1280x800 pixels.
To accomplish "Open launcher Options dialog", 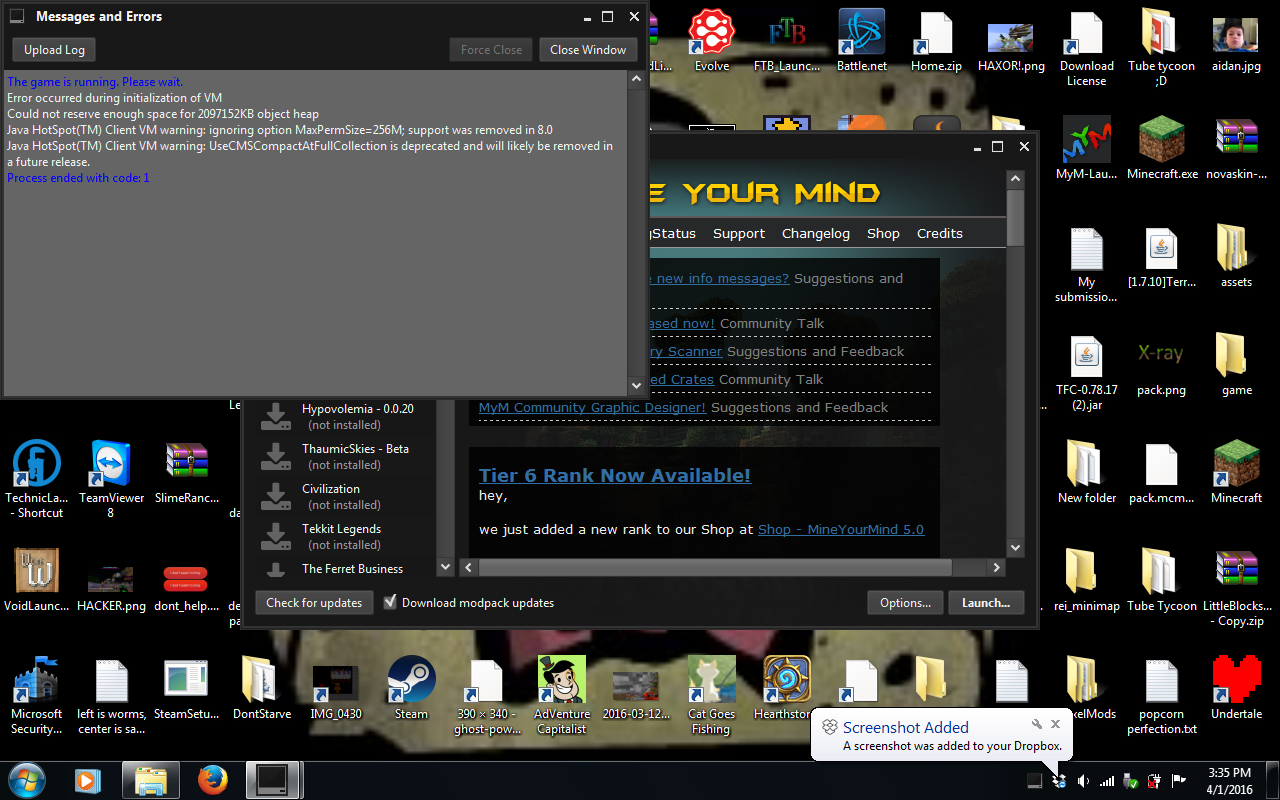I will pyautogui.click(x=906, y=603).
